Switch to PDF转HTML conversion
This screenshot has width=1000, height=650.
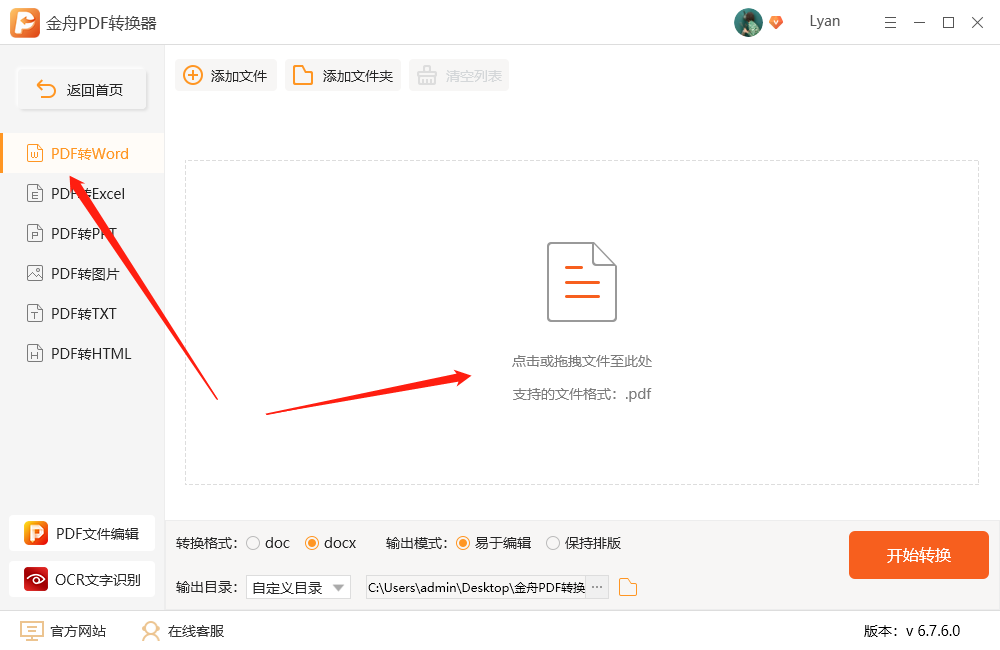(82, 353)
